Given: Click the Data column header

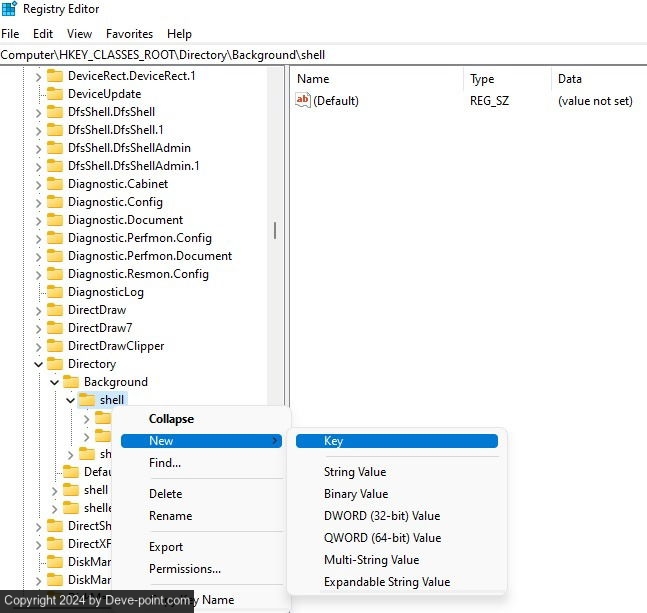Looking at the screenshot, I should pyautogui.click(x=570, y=79).
